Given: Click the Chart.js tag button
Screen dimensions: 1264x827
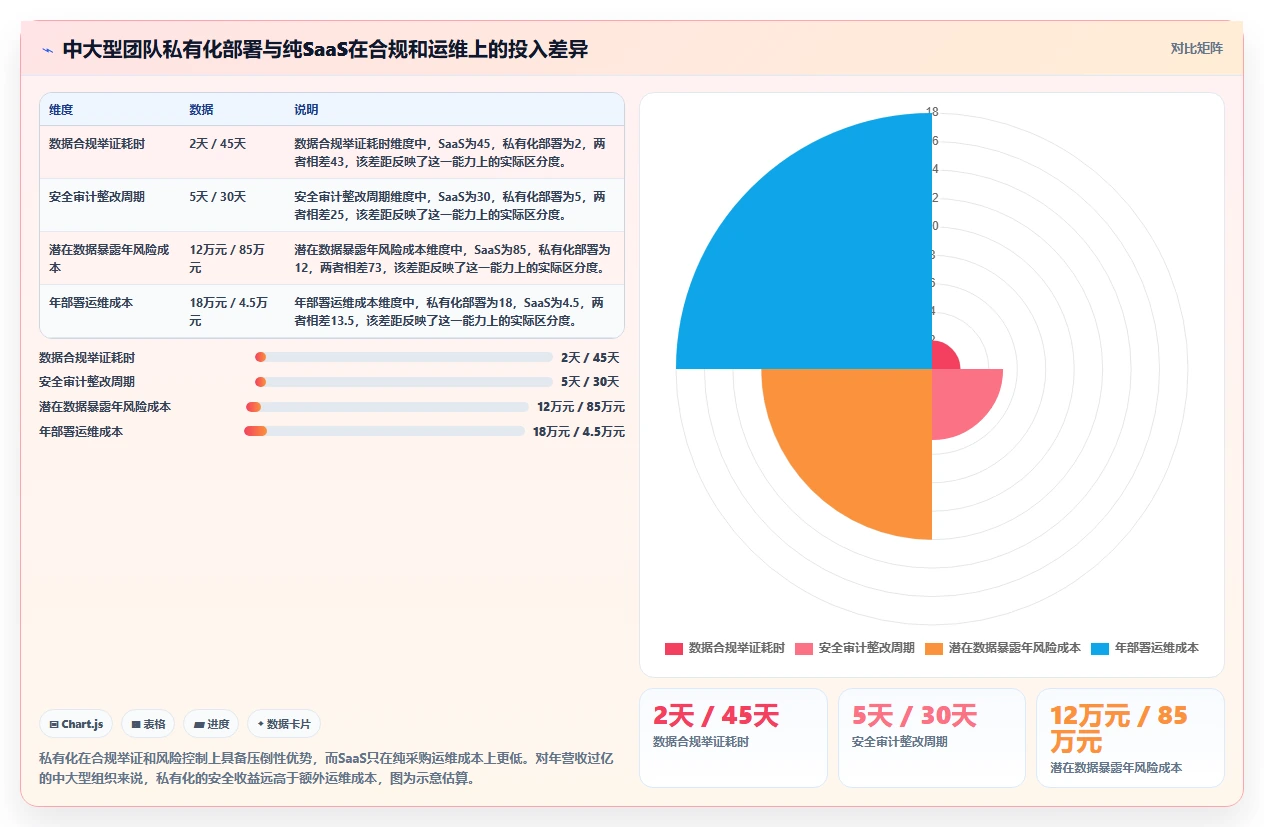Looking at the screenshot, I should pos(76,724).
